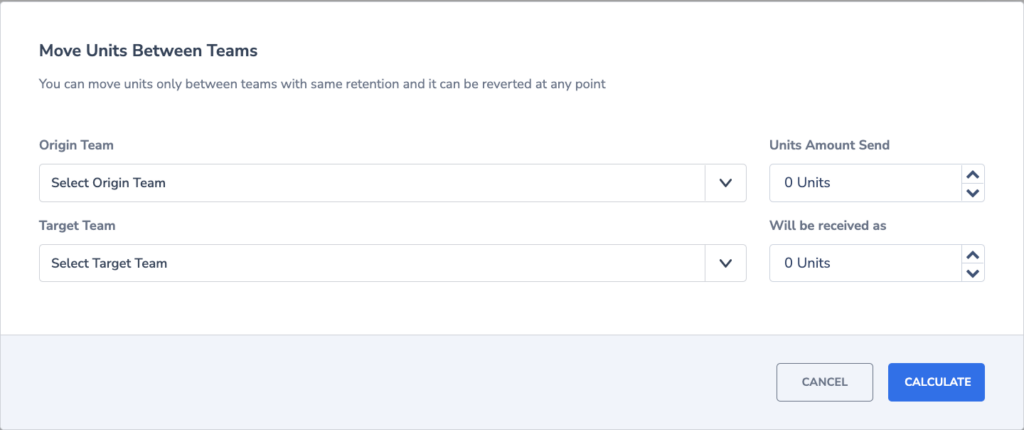Click the empty gray footer bar area

(x=392, y=382)
